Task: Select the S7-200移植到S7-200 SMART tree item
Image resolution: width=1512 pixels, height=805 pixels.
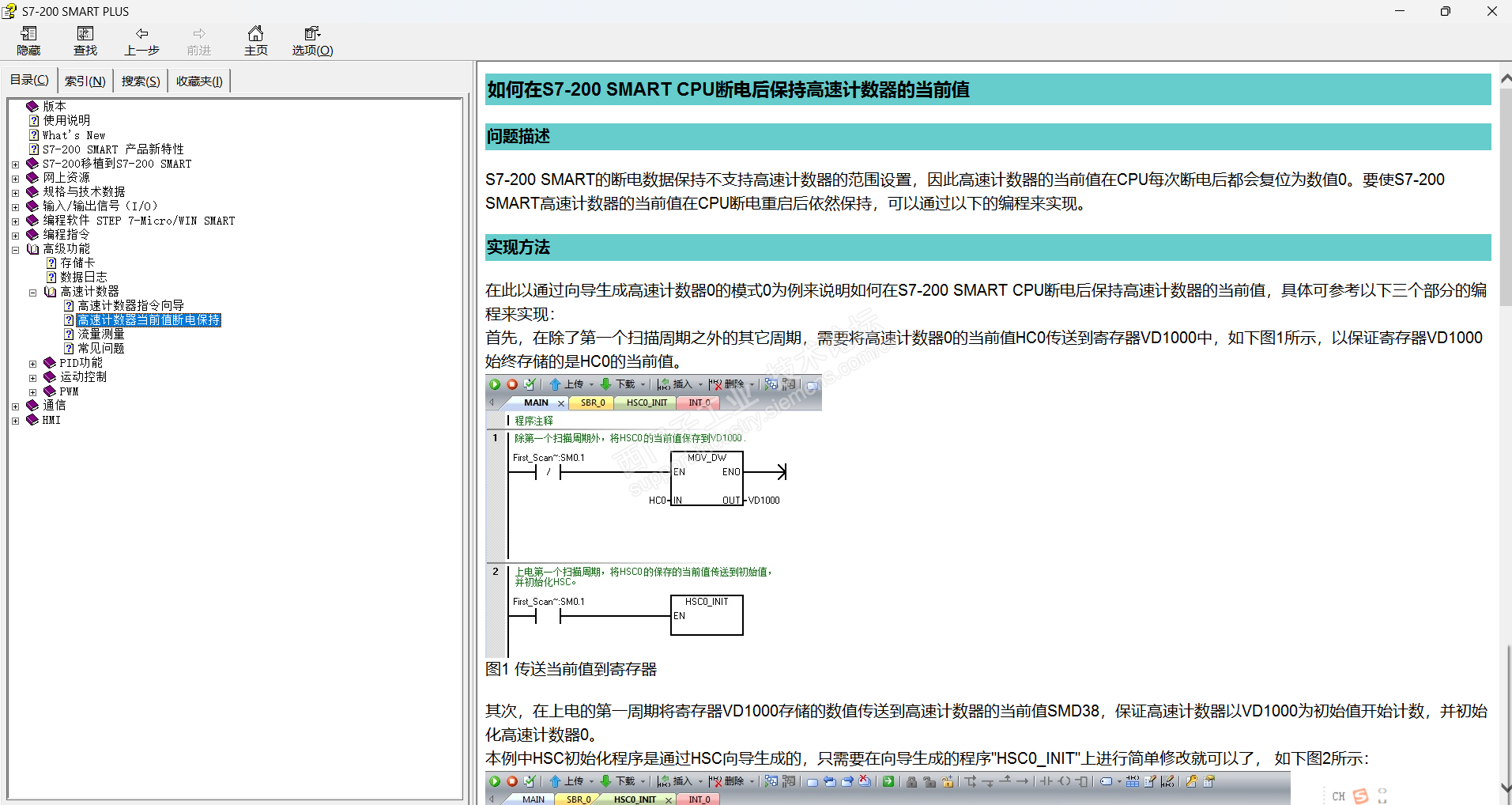Action: point(117,164)
